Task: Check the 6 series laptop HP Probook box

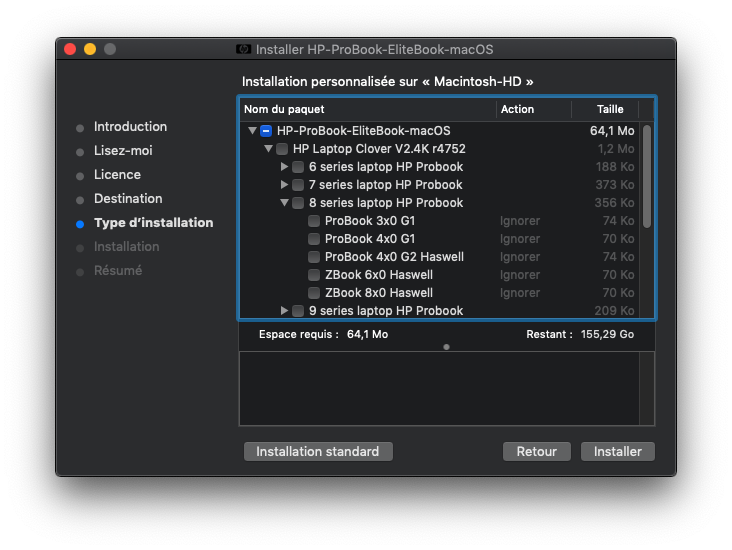Action: tap(298, 167)
